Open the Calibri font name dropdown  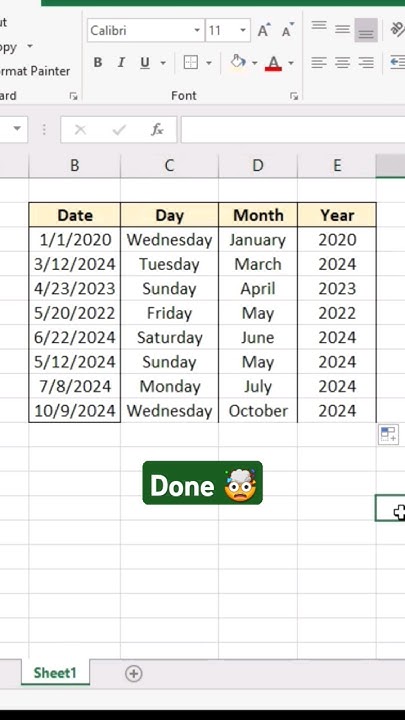point(197,31)
